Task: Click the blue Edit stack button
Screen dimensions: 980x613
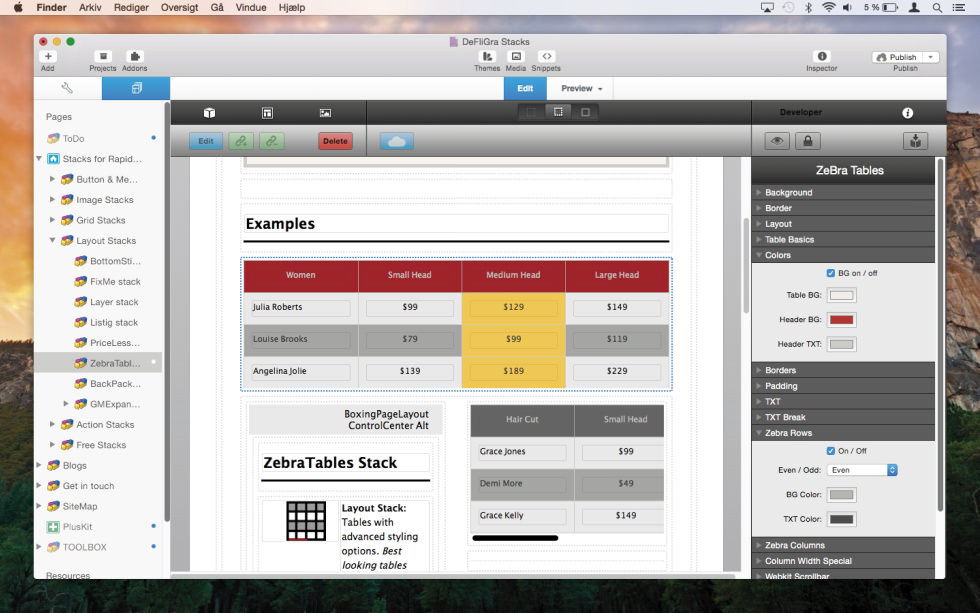Action: (206, 141)
